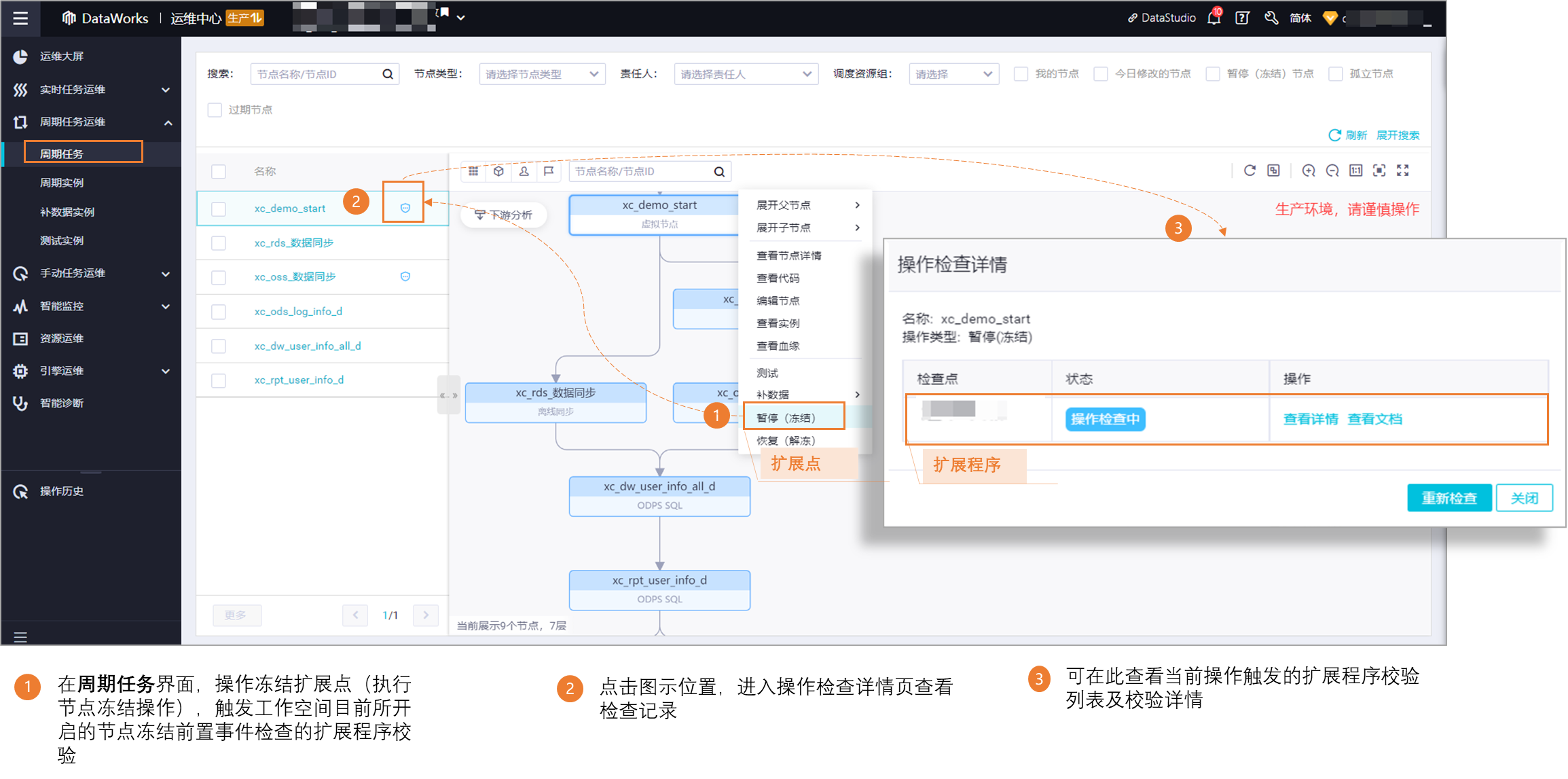Select the xc_demo_start row checkbox

219,209
